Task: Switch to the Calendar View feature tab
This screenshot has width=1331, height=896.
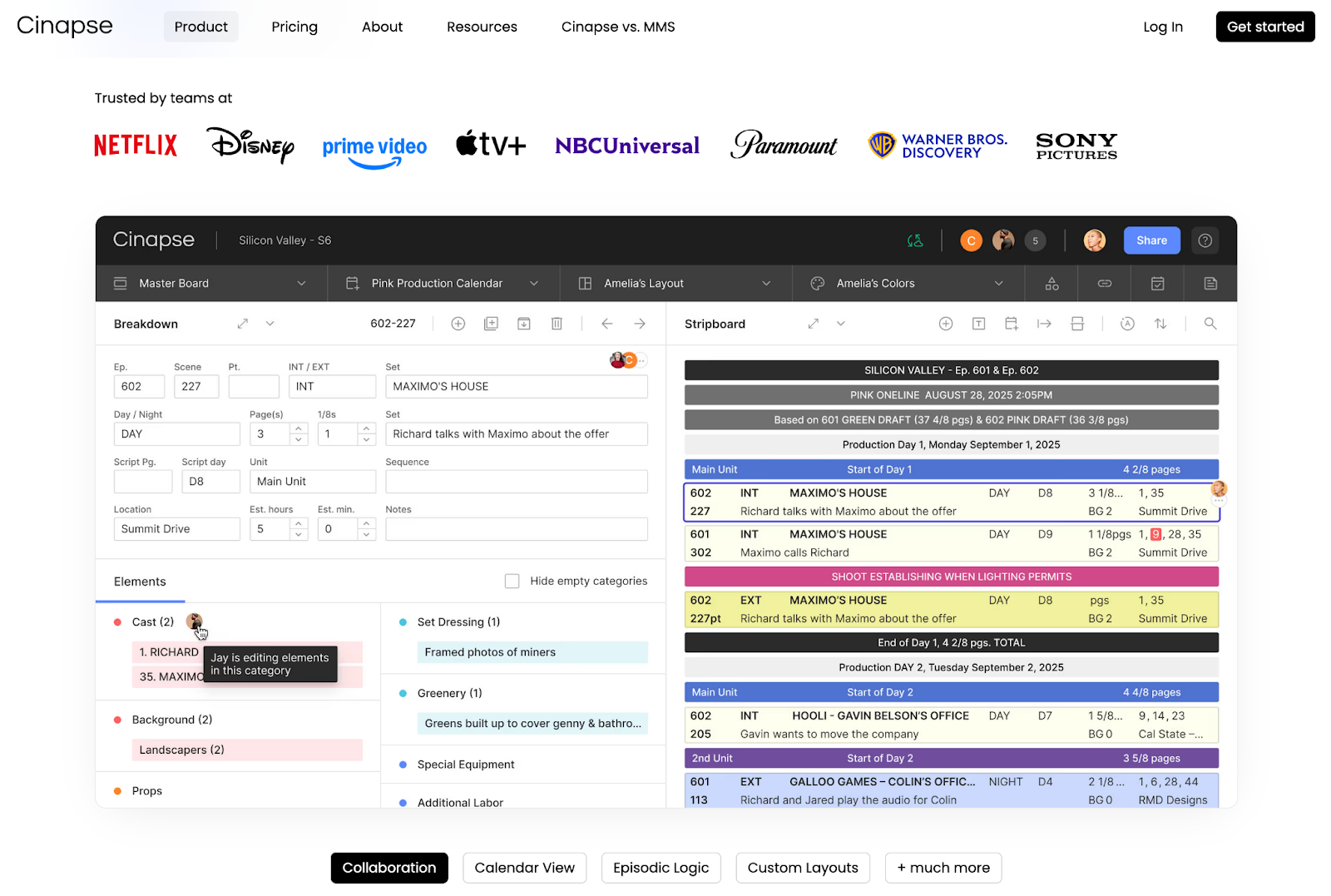Action: [x=524, y=868]
